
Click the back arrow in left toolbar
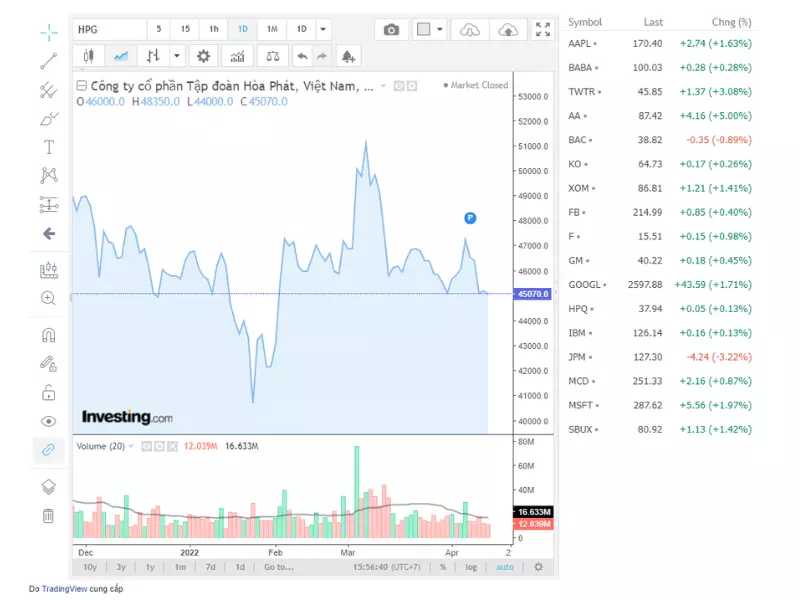click(49, 234)
